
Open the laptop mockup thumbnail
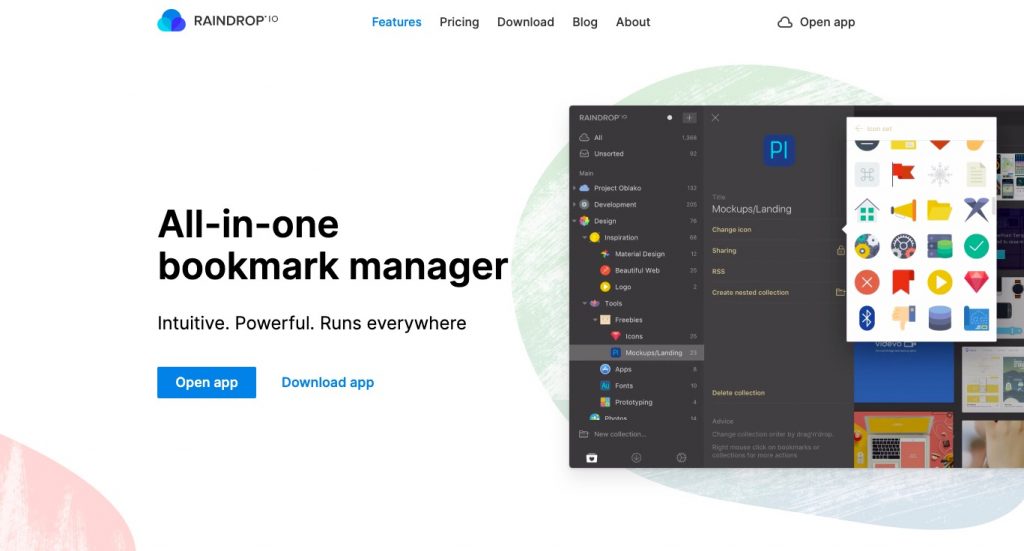point(904,439)
